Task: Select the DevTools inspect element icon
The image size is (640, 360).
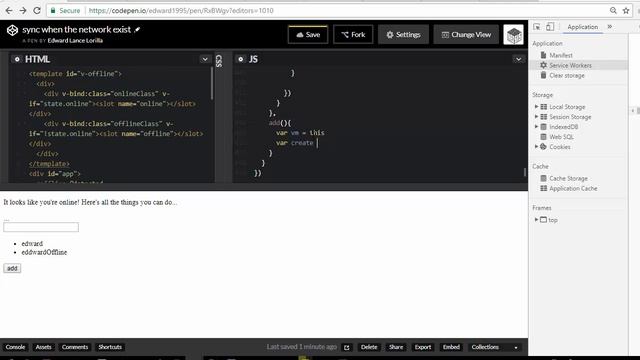Action: click(x=537, y=27)
